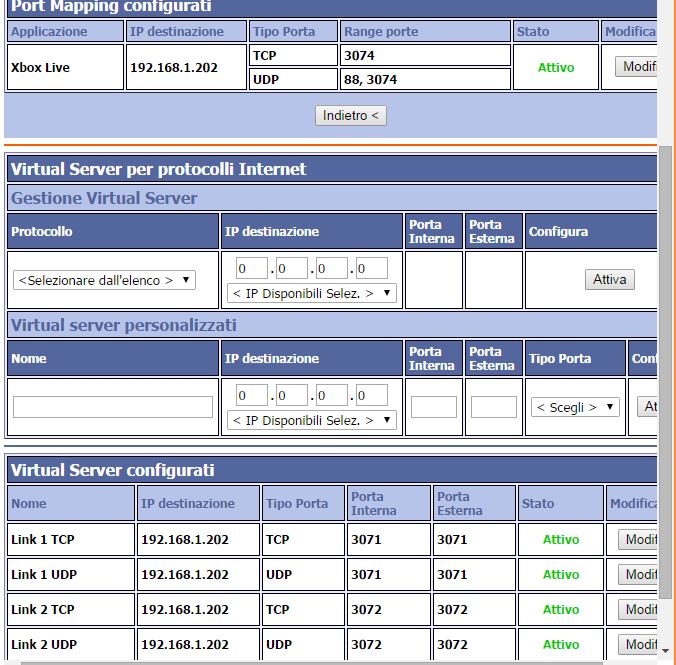Screen dimensions: 676x665
Task: Focus second IP octet in Virtual server personalizzati
Action: 292,395
